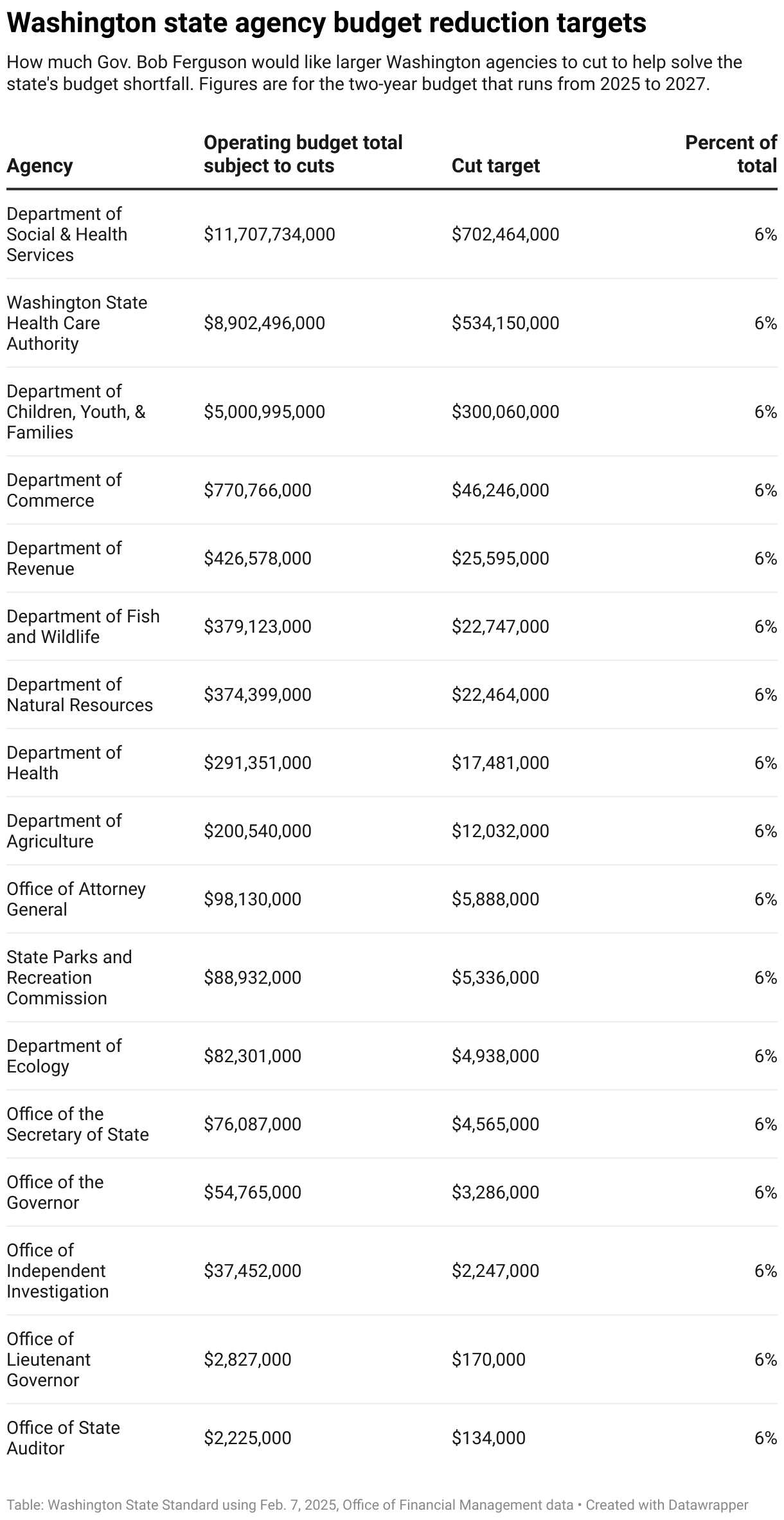Click the Office of the Governor label
The height and width of the screenshot is (1520, 784).
coord(55,1192)
